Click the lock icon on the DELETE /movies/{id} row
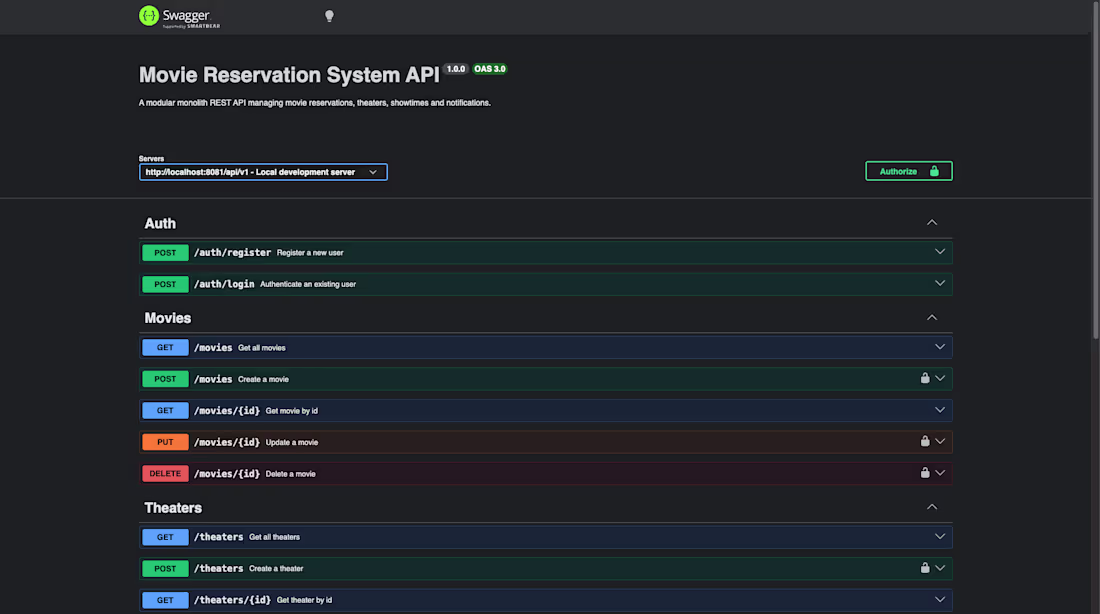This screenshot has height=614, width=1100. click(925, 473)
